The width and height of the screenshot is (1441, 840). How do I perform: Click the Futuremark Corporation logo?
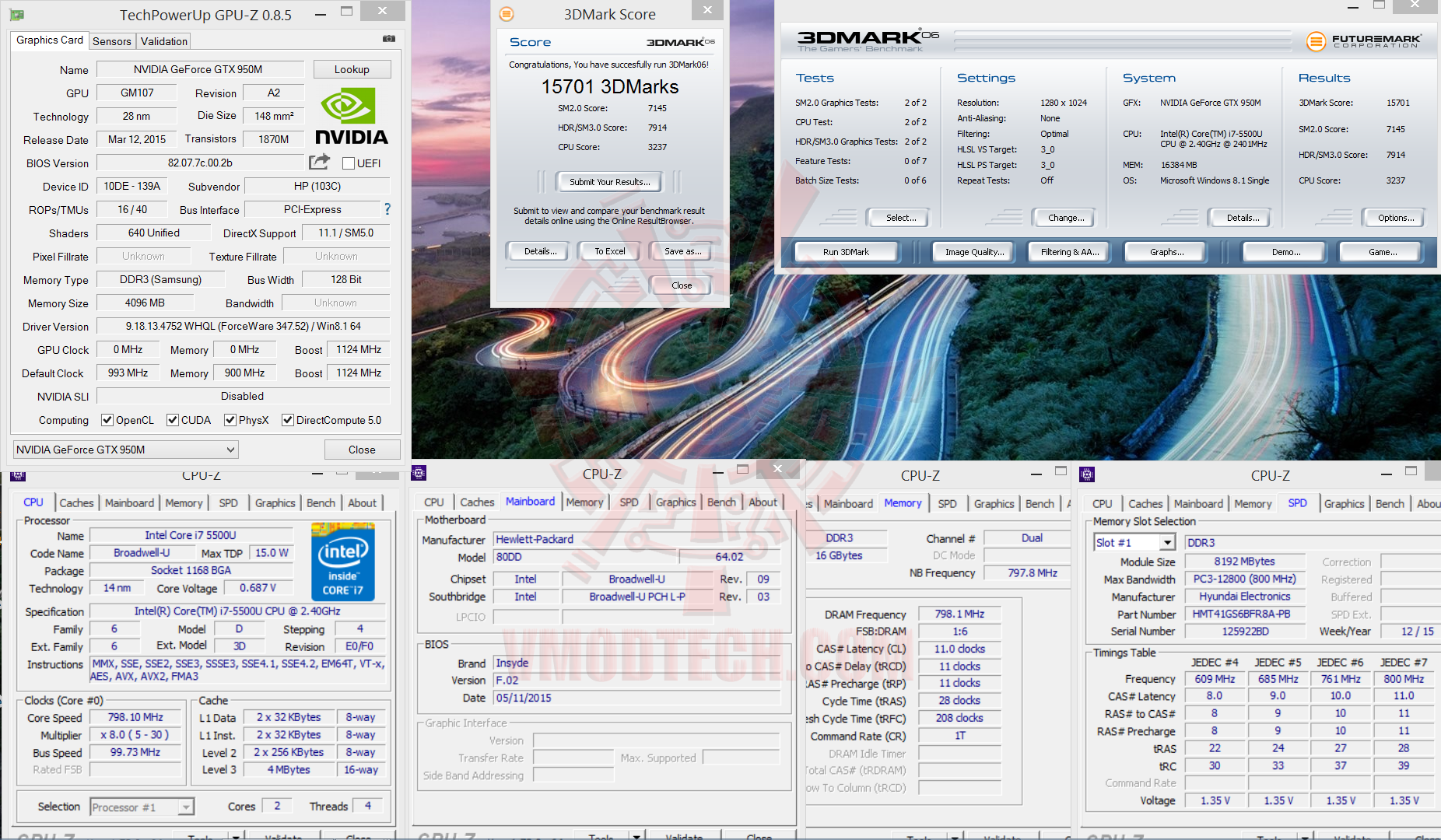point(1364,41)
